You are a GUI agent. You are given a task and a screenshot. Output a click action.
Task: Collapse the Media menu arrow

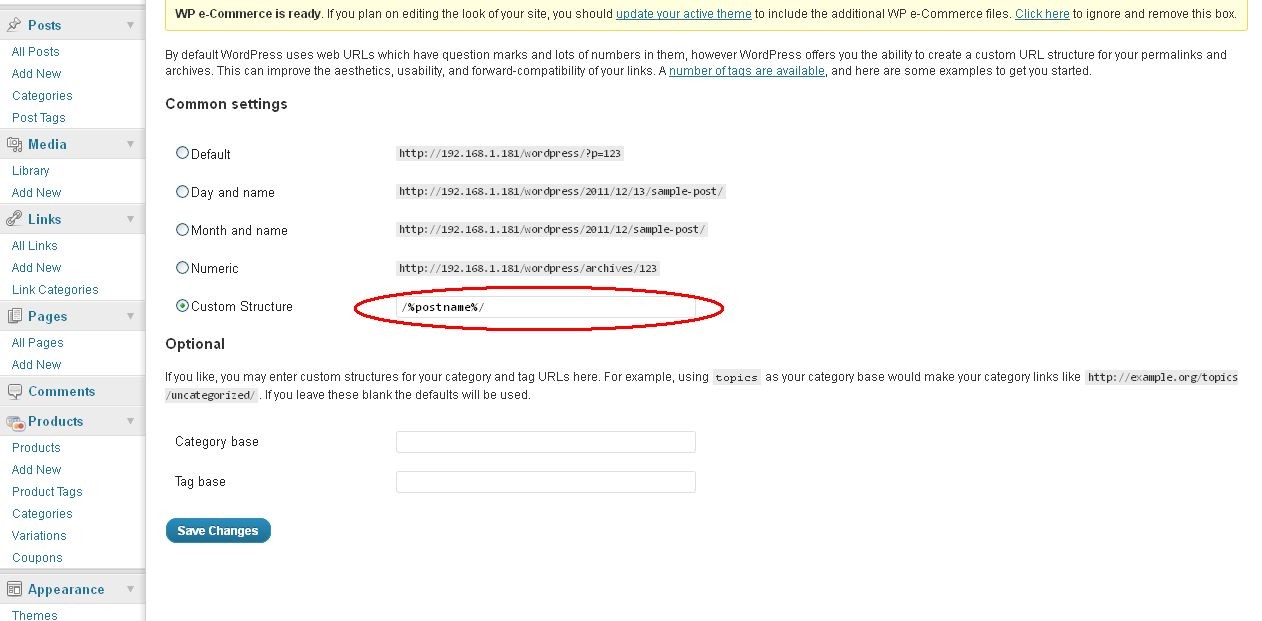coord(130,144)
